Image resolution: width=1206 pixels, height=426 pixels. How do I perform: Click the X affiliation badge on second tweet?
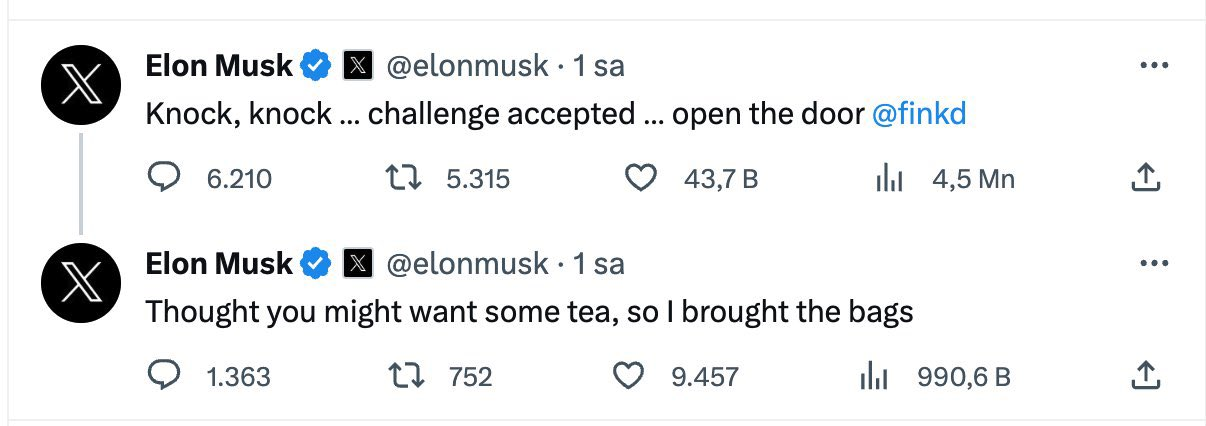pyautogui.click(x=358, y=264)
